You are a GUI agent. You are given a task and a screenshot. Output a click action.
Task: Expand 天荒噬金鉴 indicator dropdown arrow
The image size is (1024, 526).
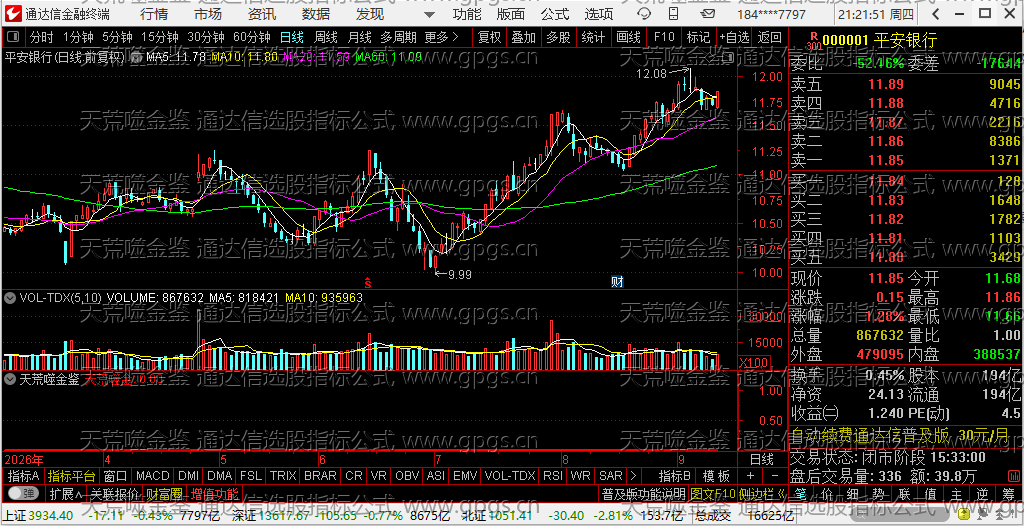(x=10, y=378)
